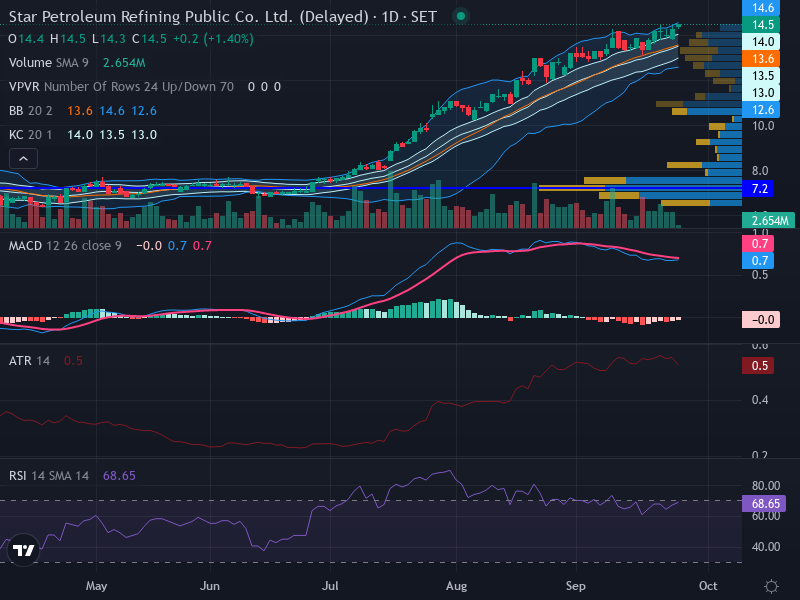Click the Aug label on time axis
This screenshot has height=600, width=800.
point(456,586)
